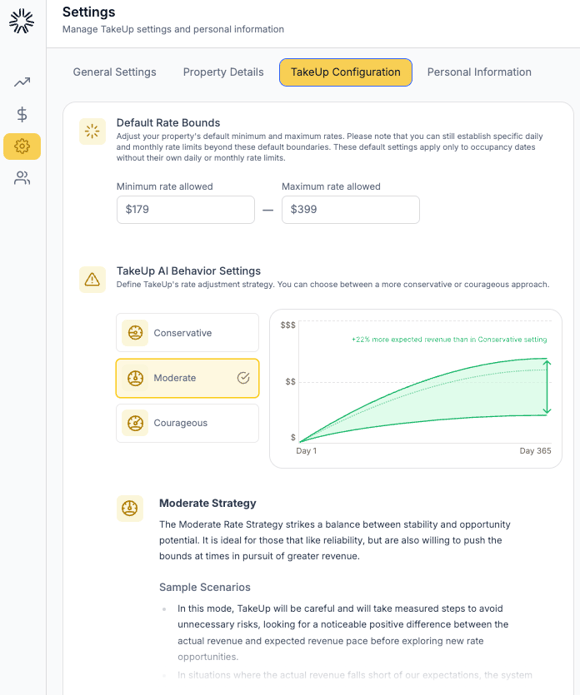Switch to General Settings tab
Viewport: 580px width, 695px height.
tap(114, 72)
